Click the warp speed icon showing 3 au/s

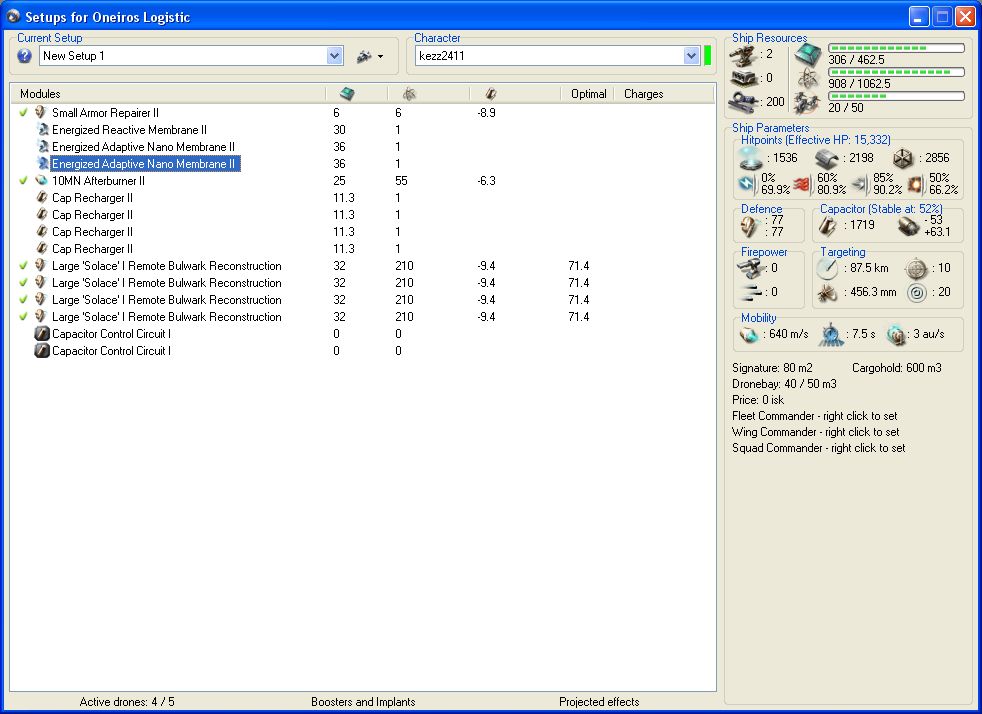896,335
